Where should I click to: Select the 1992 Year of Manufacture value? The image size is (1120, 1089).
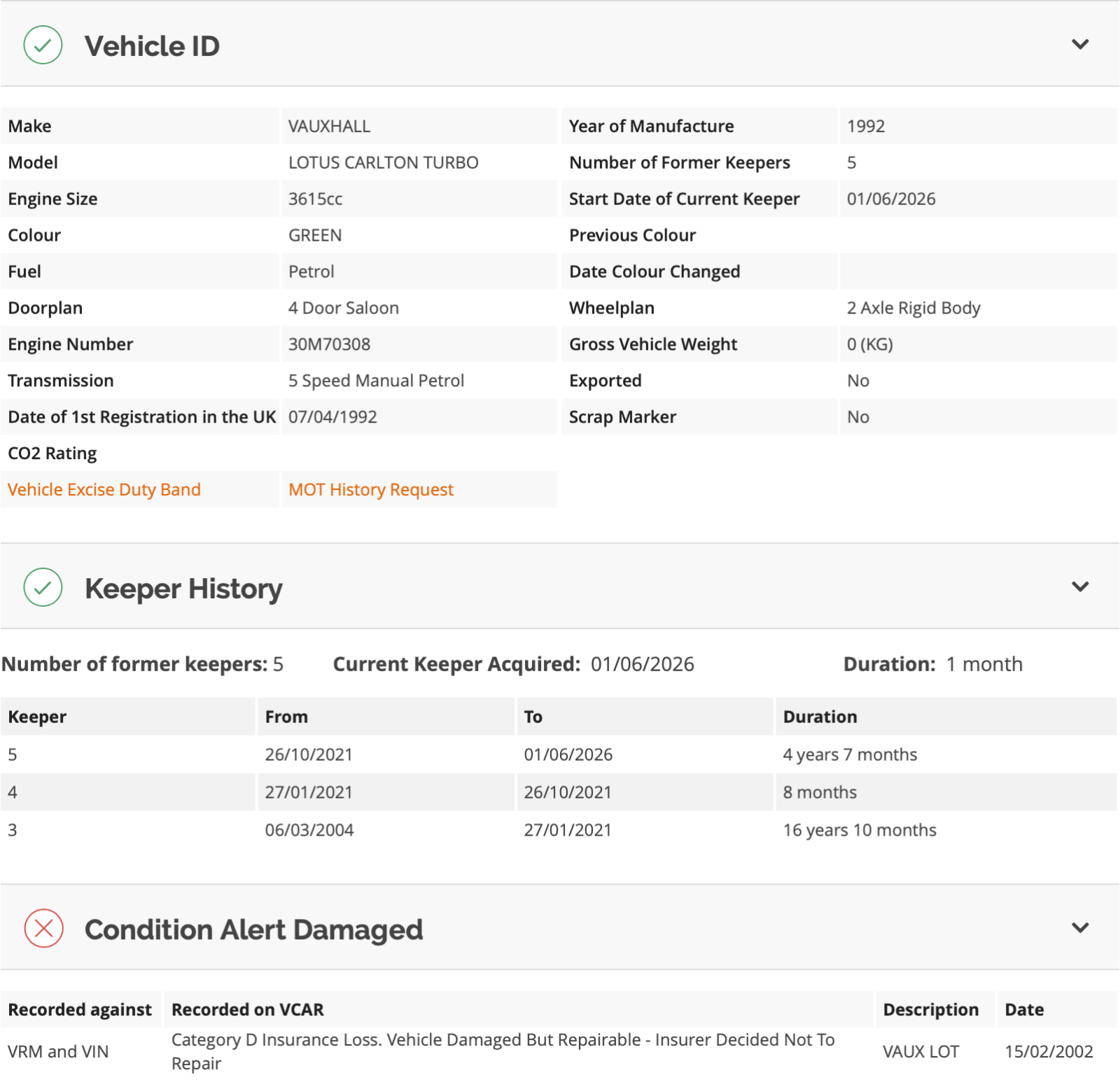(x=866, y=126)
